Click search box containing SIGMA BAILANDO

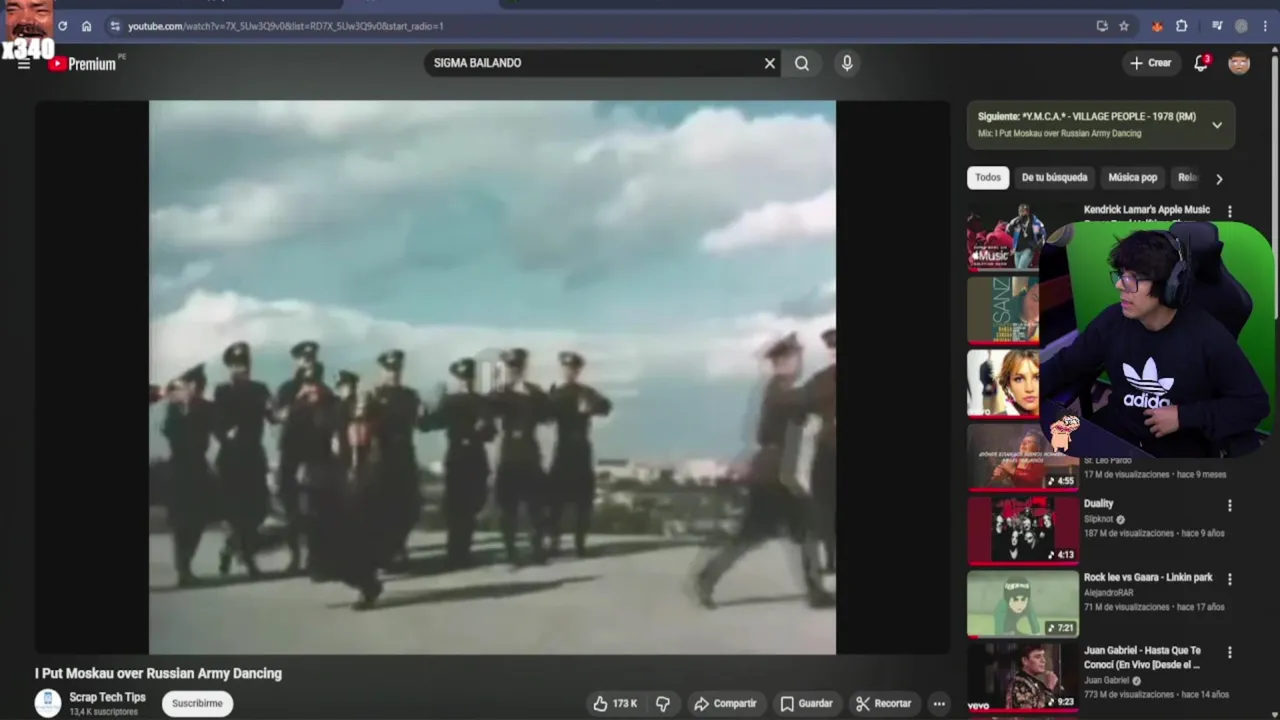[594, 63]
